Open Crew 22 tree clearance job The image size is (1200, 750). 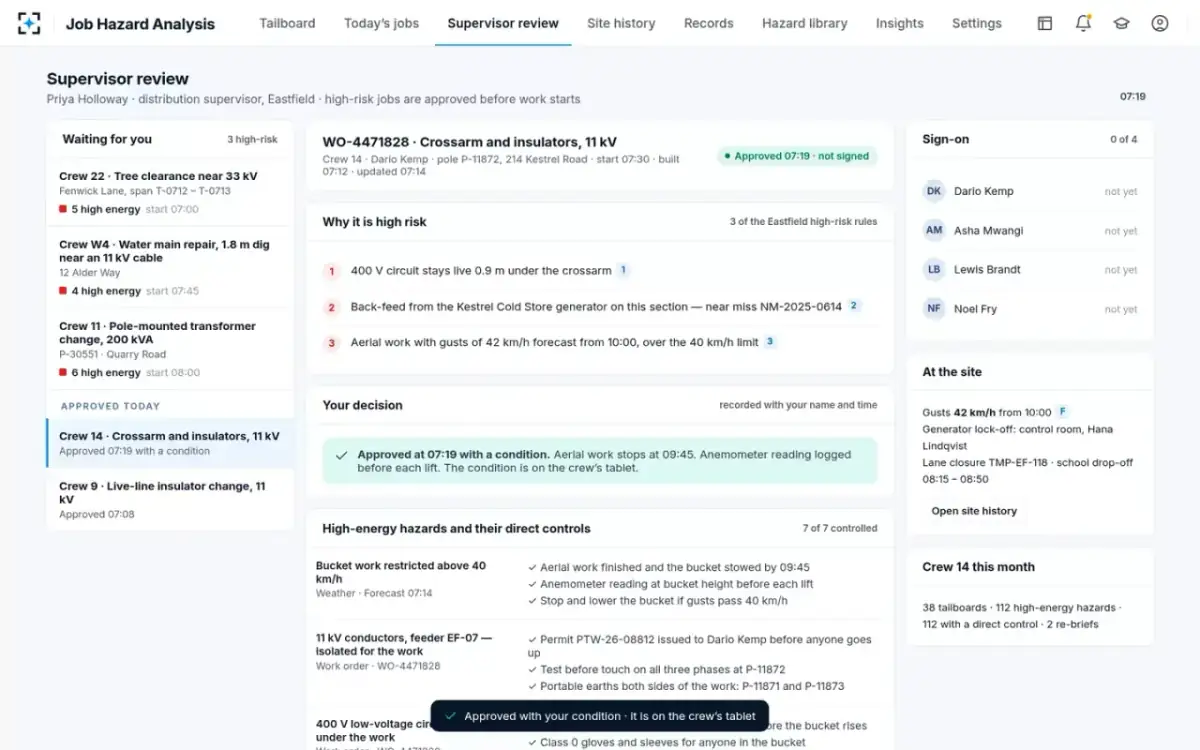(x=170, y=192)
